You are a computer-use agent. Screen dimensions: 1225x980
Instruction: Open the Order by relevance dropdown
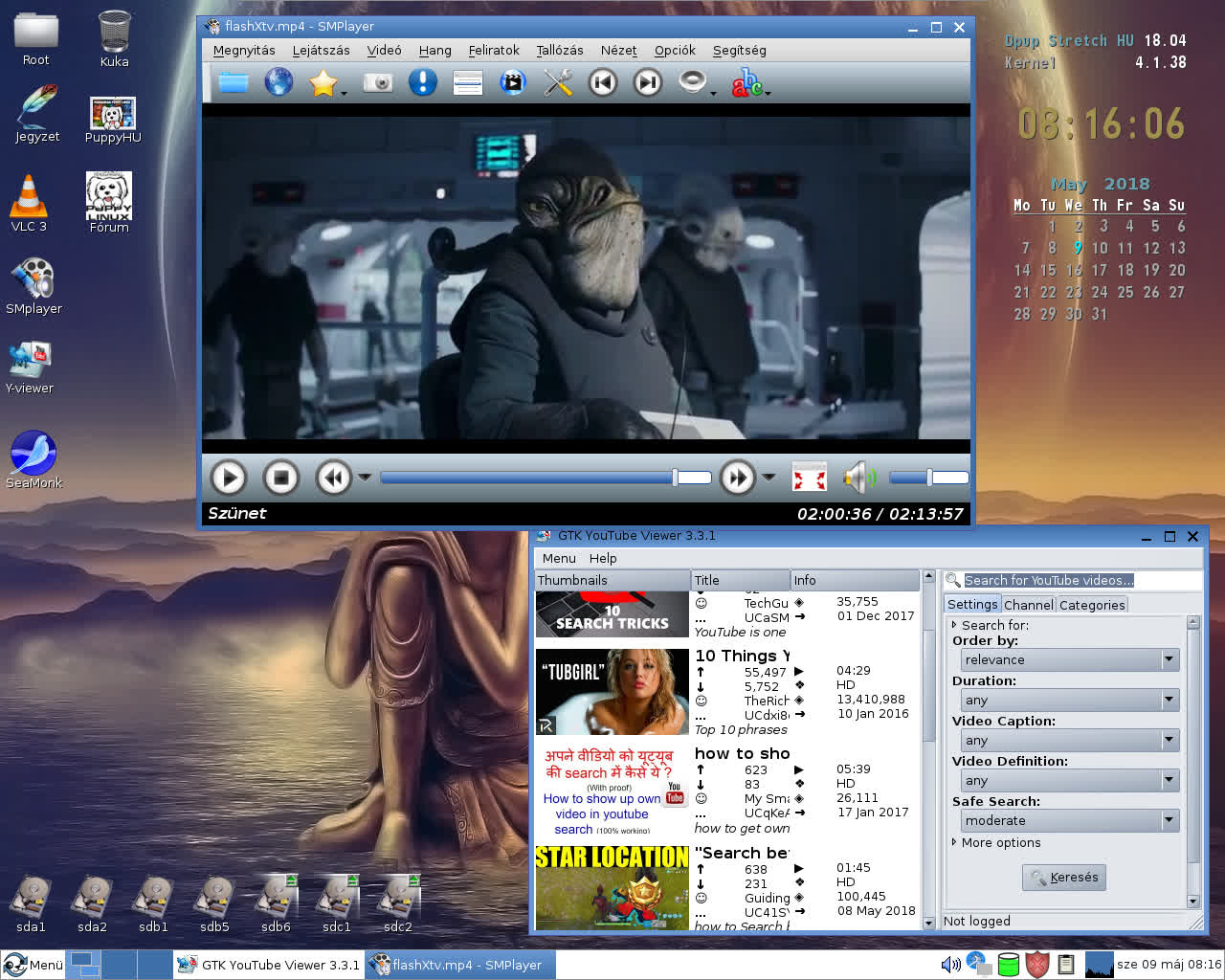tap(1070, 659)
